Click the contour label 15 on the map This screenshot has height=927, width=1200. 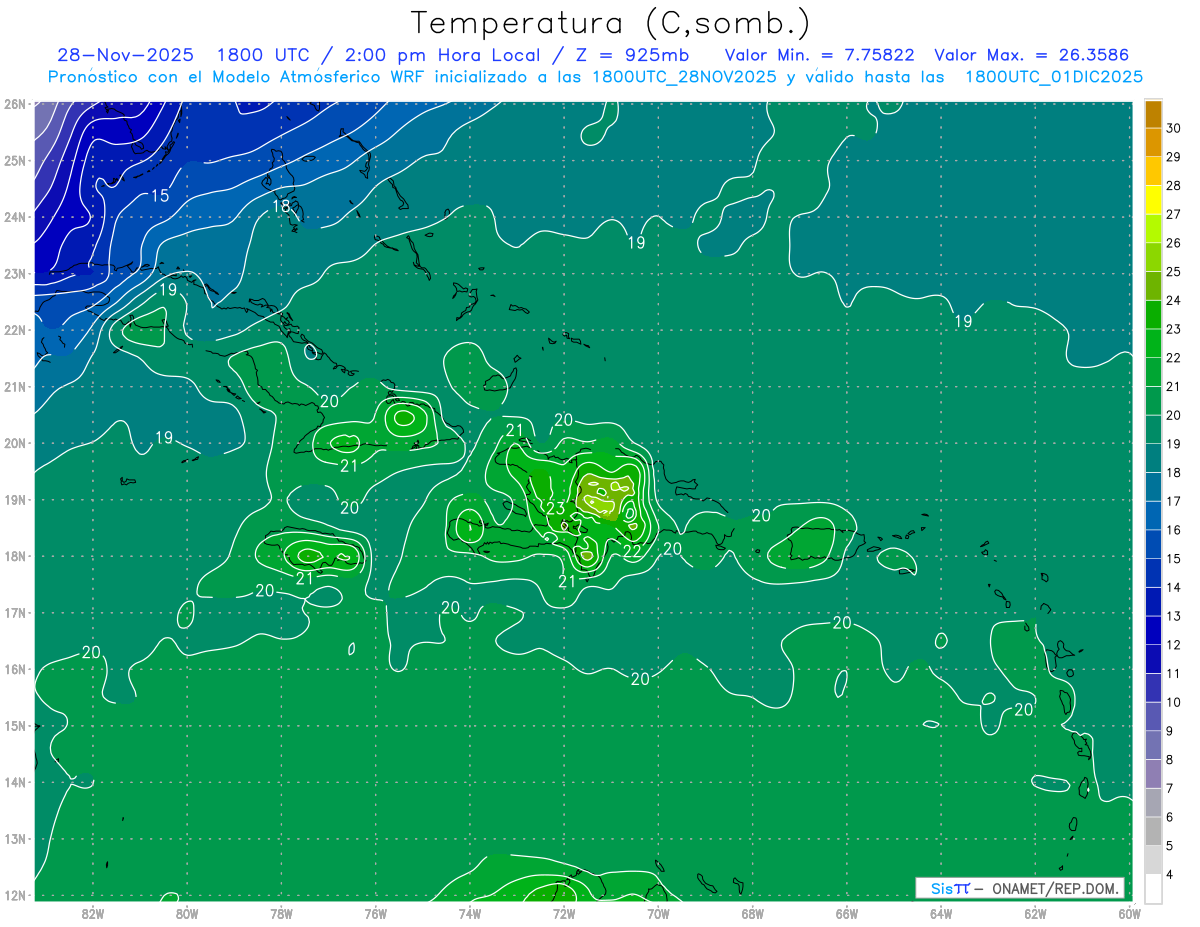click(x=160, y=196)
